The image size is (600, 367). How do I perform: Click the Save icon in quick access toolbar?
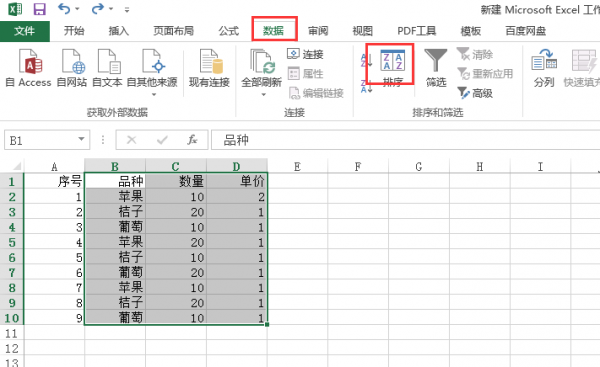(x=39, y=9)
